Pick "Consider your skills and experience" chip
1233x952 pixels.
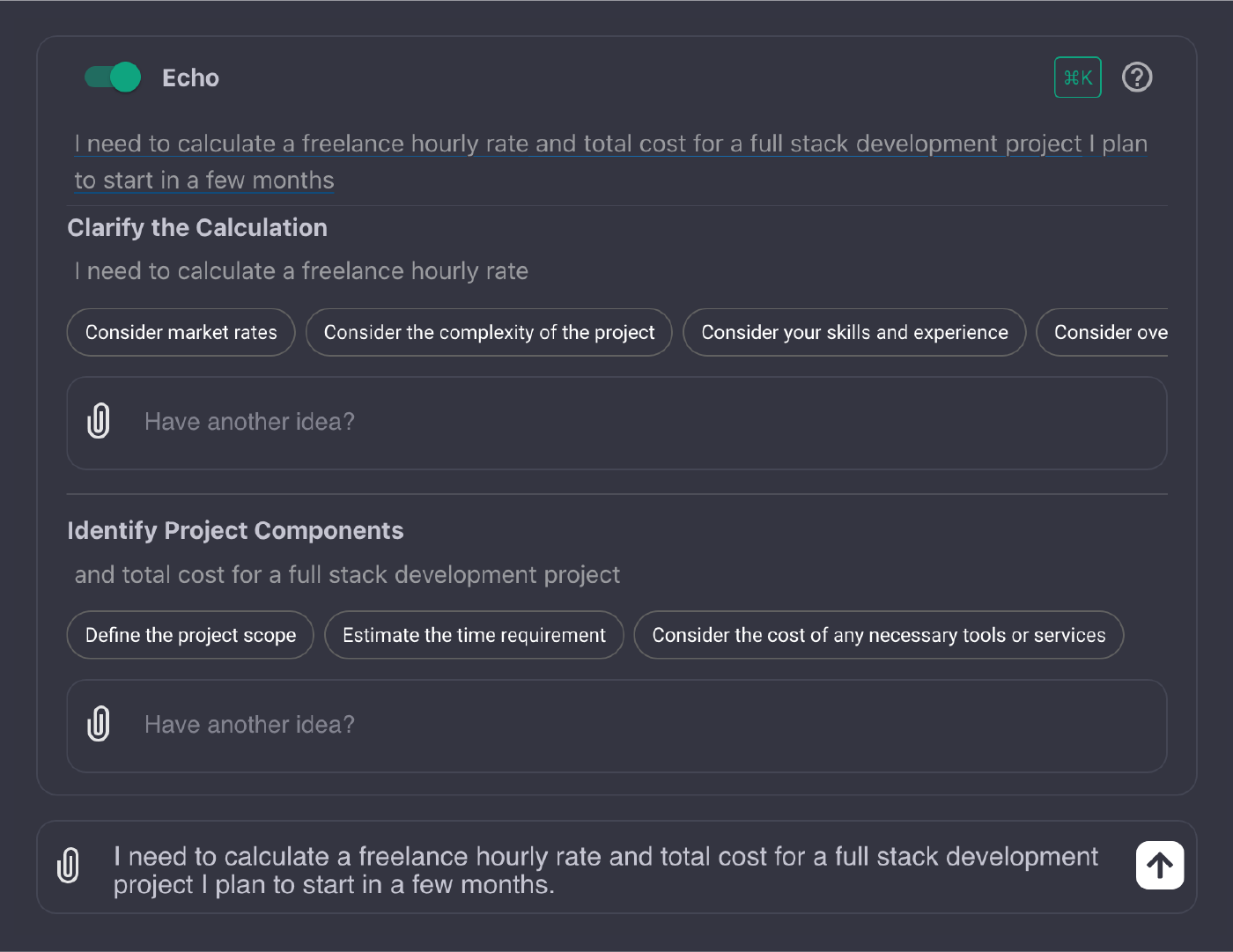(x=854, y=333)
